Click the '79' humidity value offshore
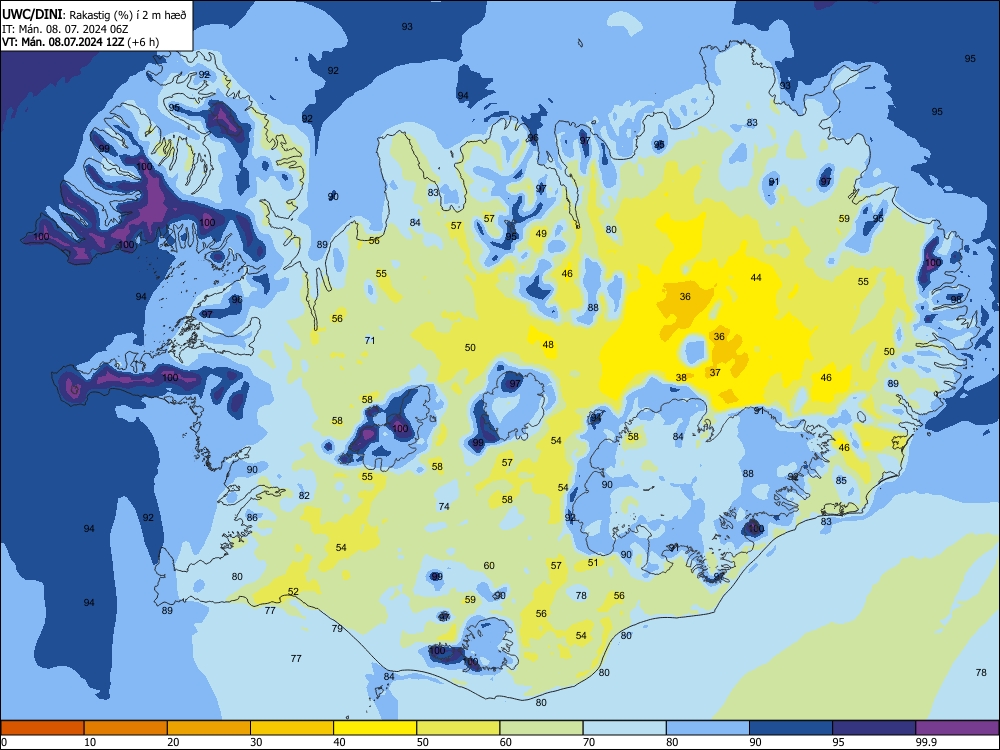Screen dimensions: 1000x750 (x=337, y=628)
